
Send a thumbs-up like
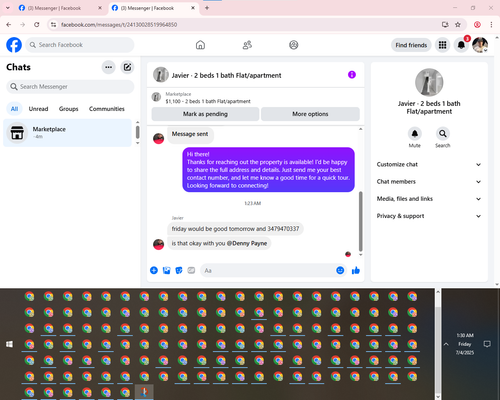(356, 270)
